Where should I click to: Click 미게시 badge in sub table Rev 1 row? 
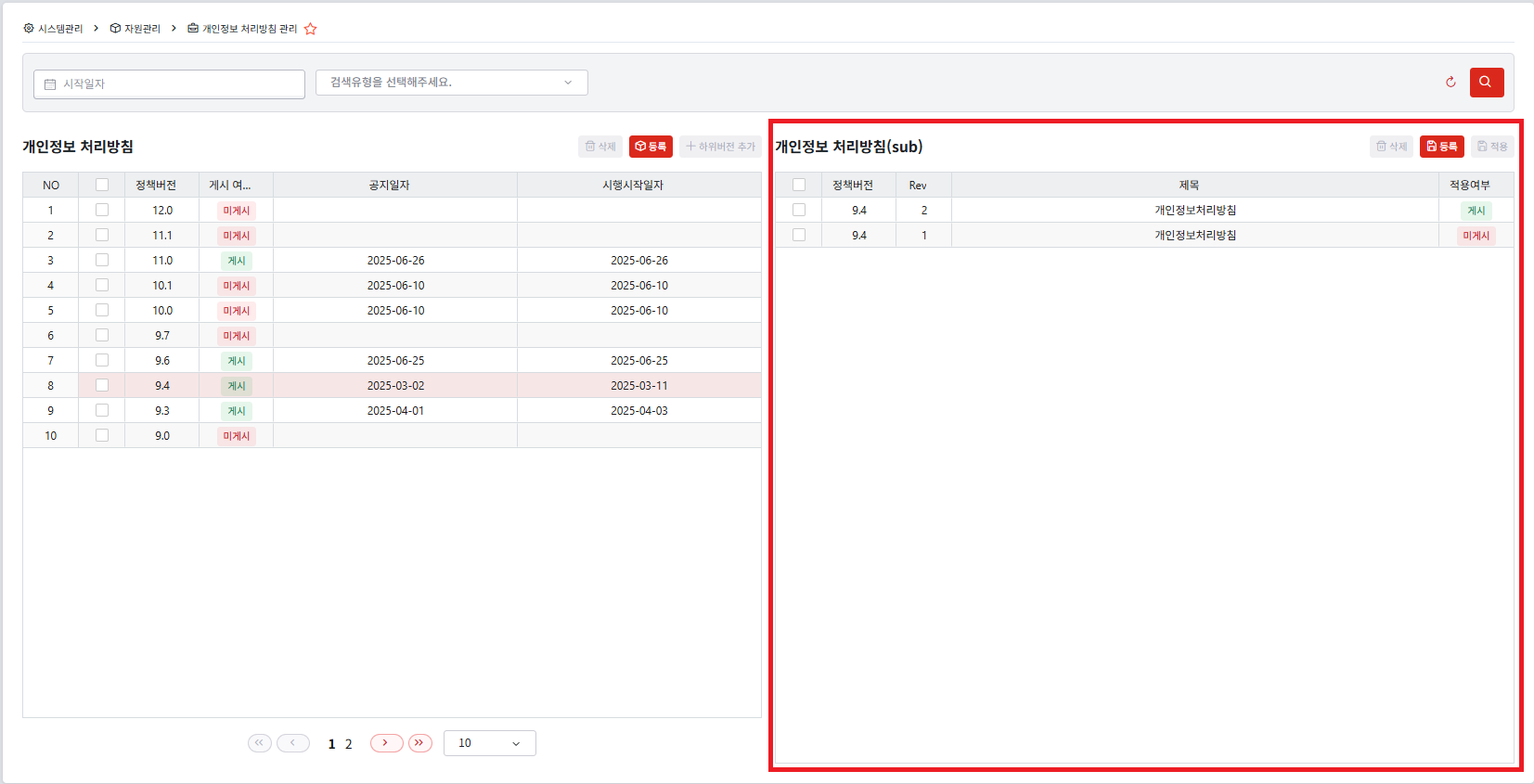[x=1476, y=236]
